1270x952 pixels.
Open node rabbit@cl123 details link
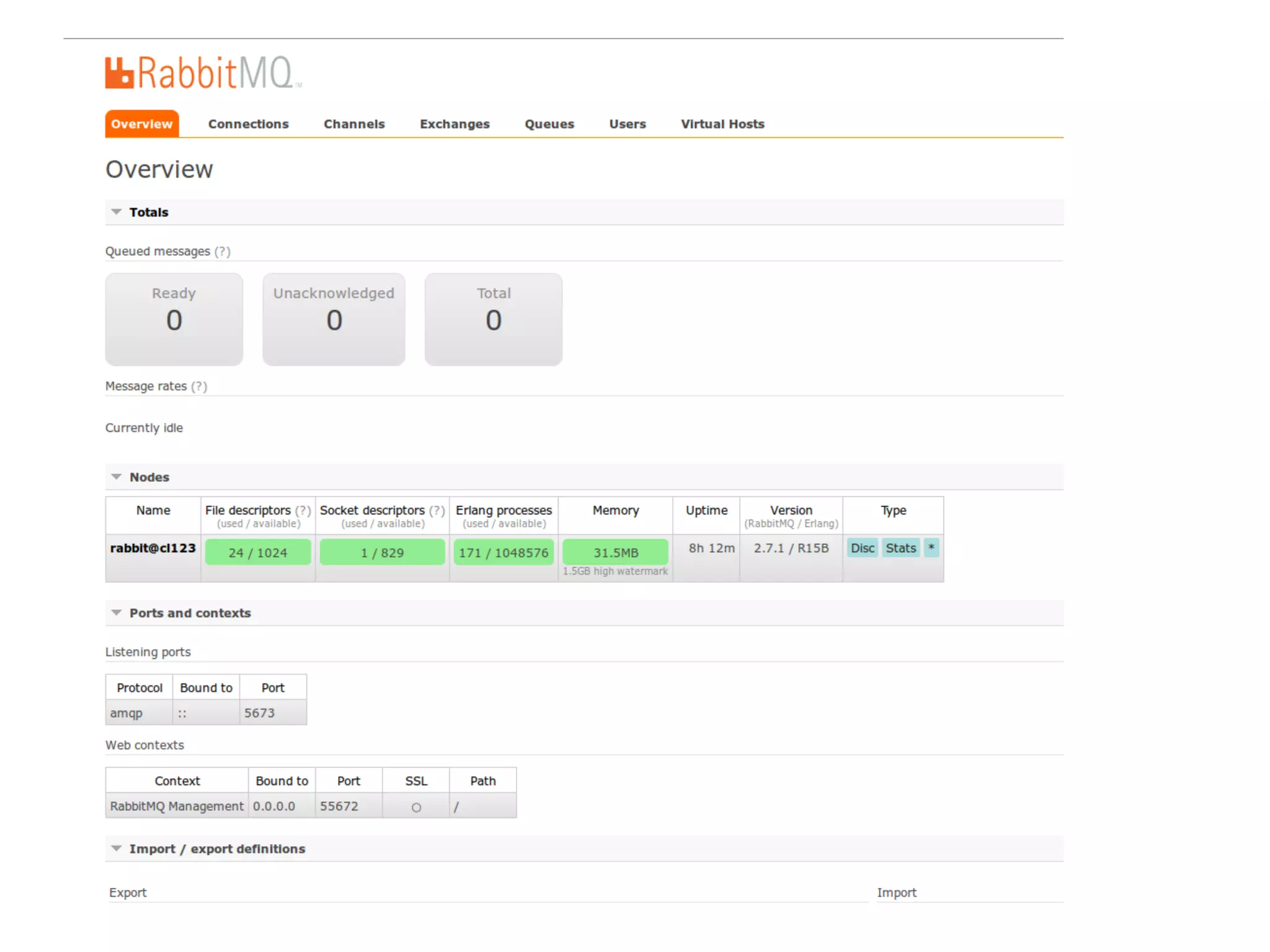(x=153, y=549)
